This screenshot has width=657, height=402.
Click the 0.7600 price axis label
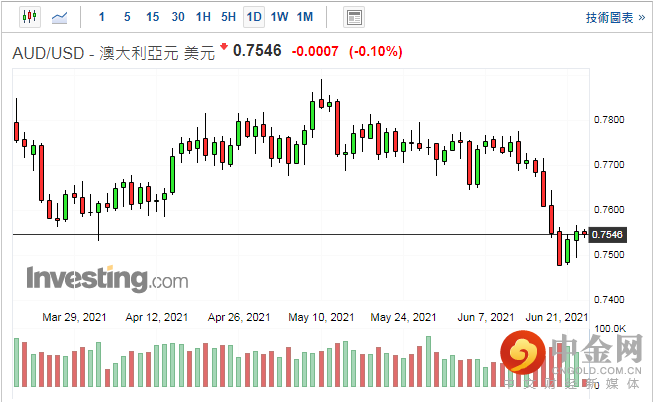[x=609, y=210]
